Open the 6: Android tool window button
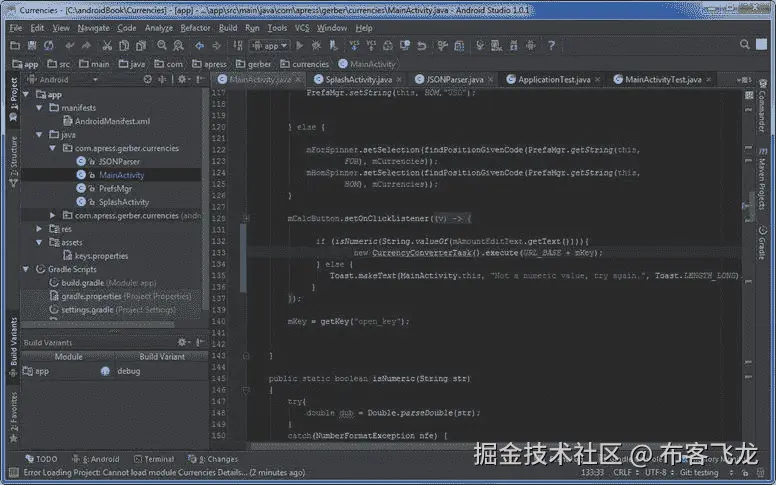 (x=96, y=459)
